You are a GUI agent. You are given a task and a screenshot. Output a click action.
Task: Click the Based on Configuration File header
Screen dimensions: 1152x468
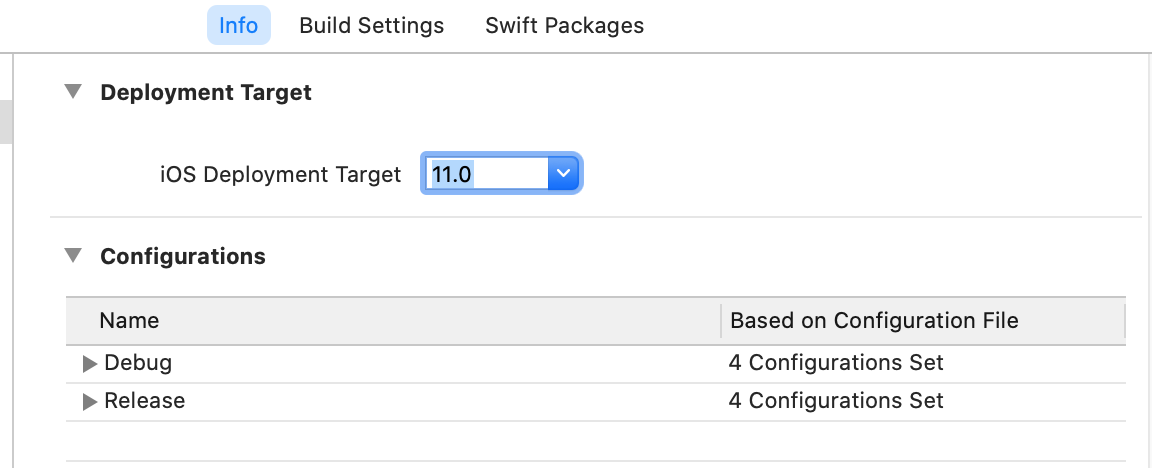pyautogui.click(x=874, y=321)
